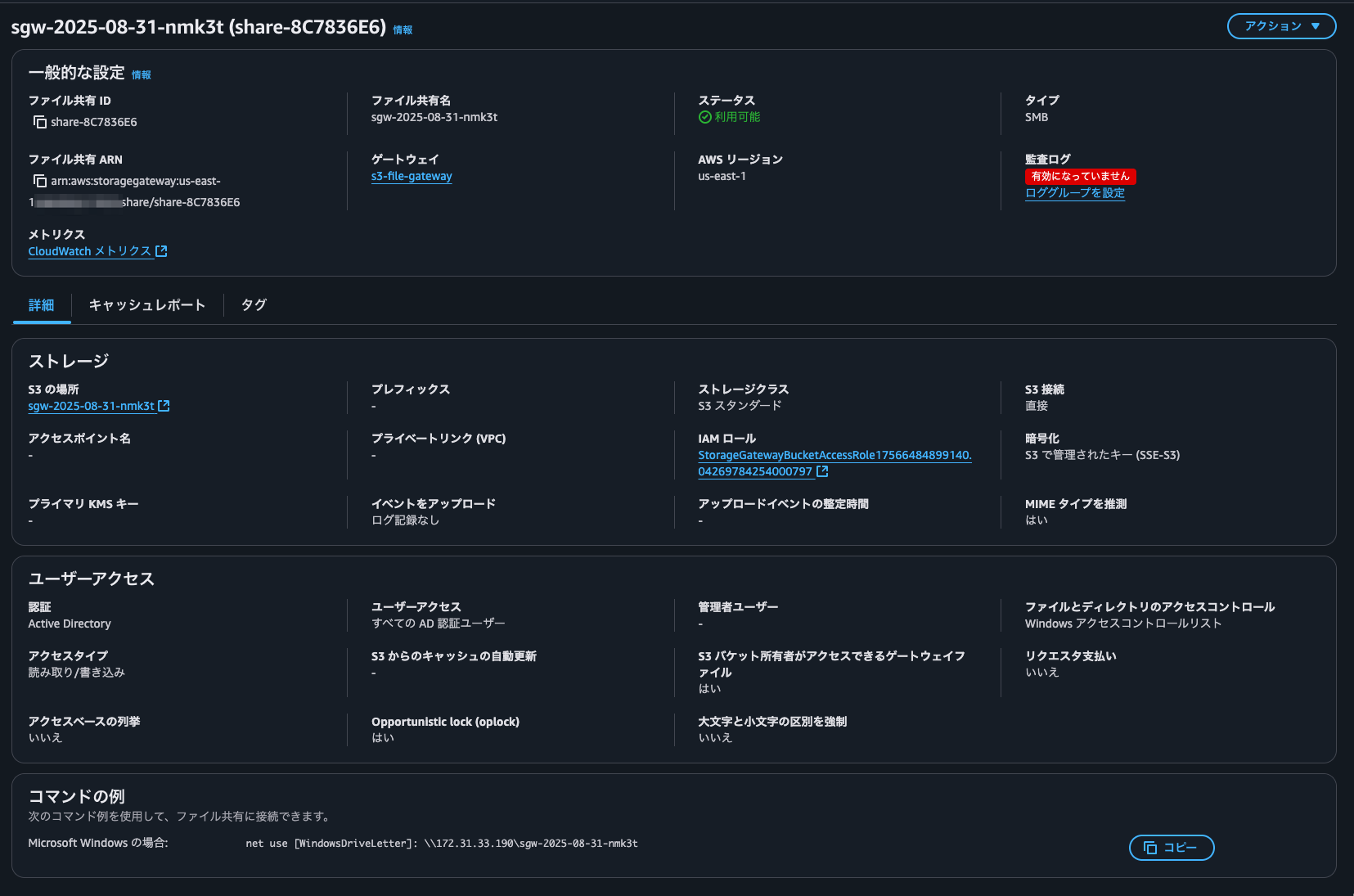Click the MIME タイプを推測 label
This screenshot has height=896, width=1354.
(1076, 504)
